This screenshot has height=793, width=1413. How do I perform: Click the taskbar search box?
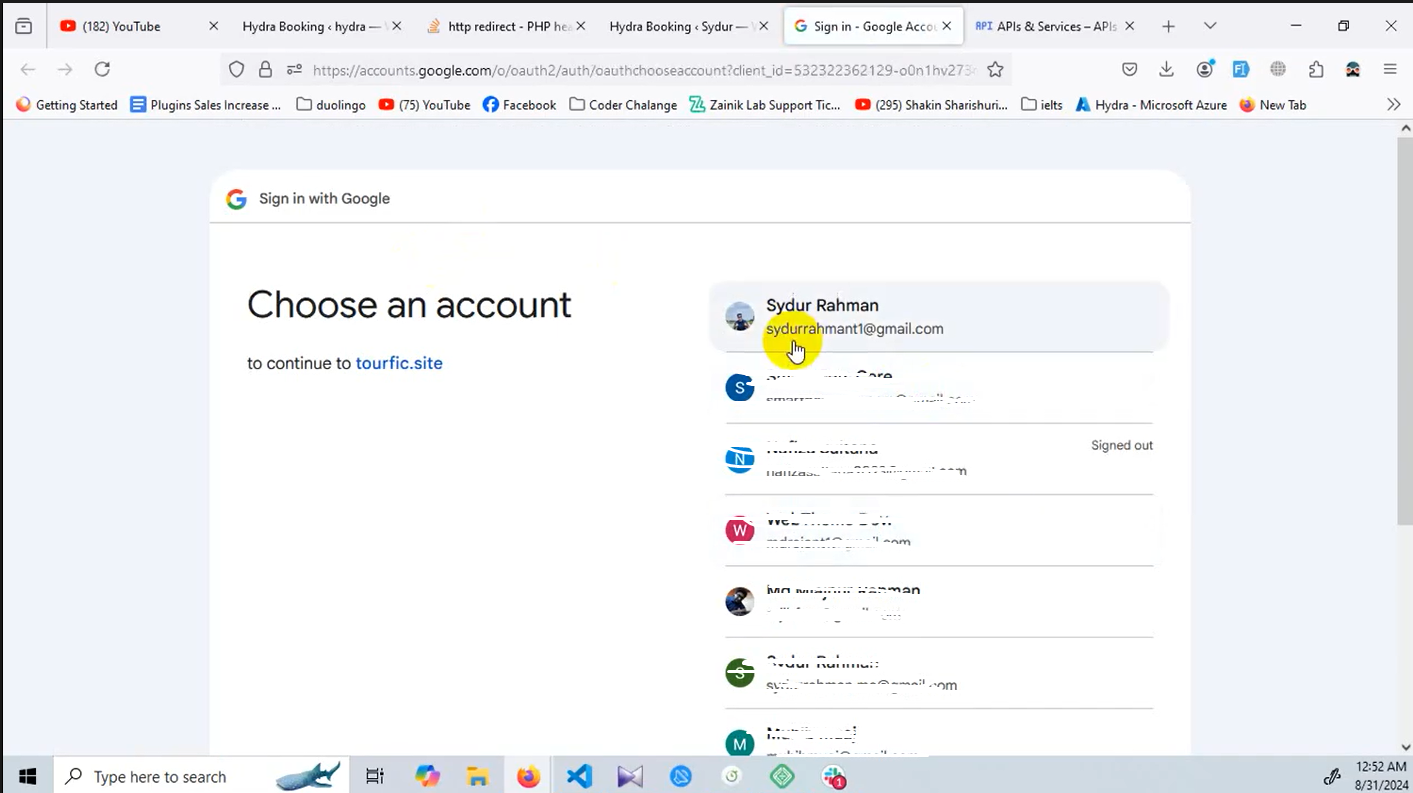200,776
